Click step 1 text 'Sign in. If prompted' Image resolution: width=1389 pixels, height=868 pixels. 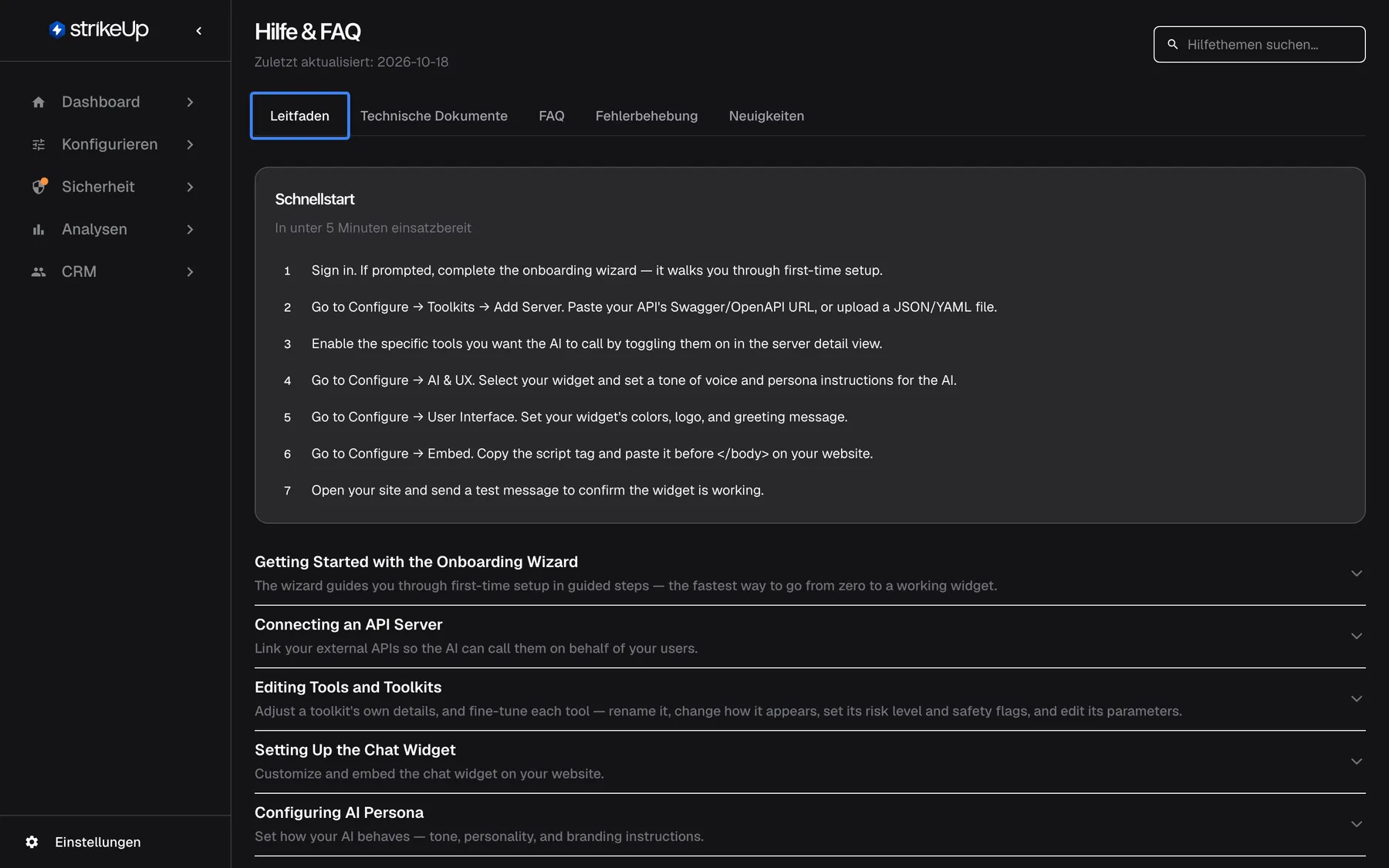(x=596, y=270)
